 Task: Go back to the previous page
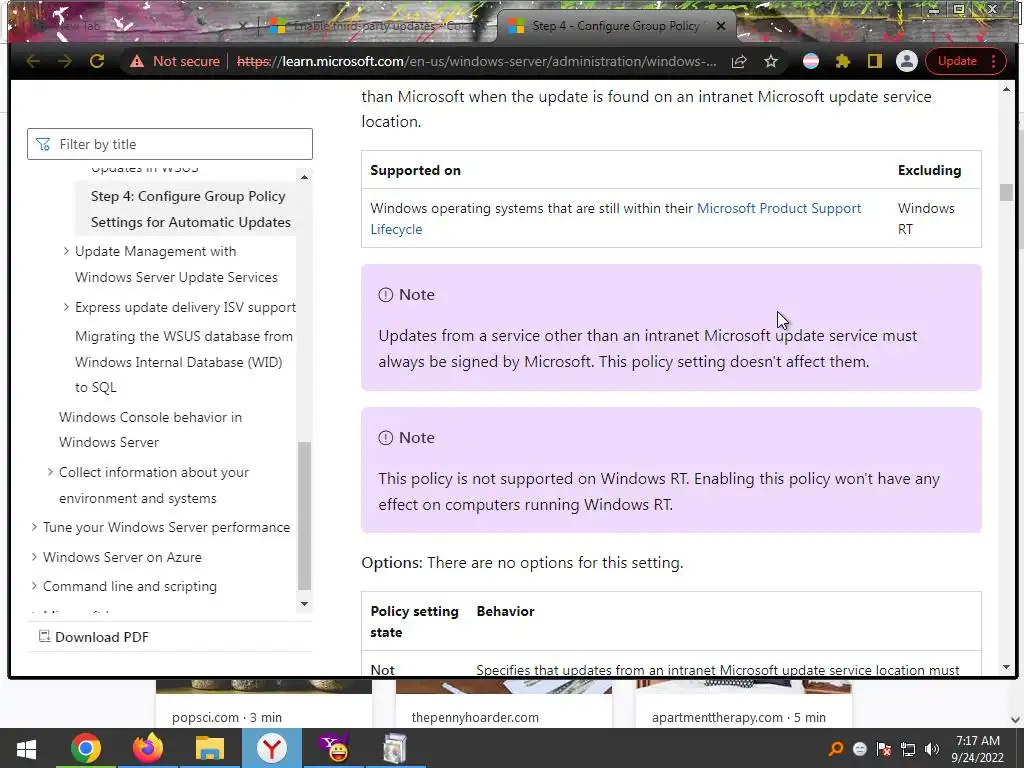tap(33, 61)
